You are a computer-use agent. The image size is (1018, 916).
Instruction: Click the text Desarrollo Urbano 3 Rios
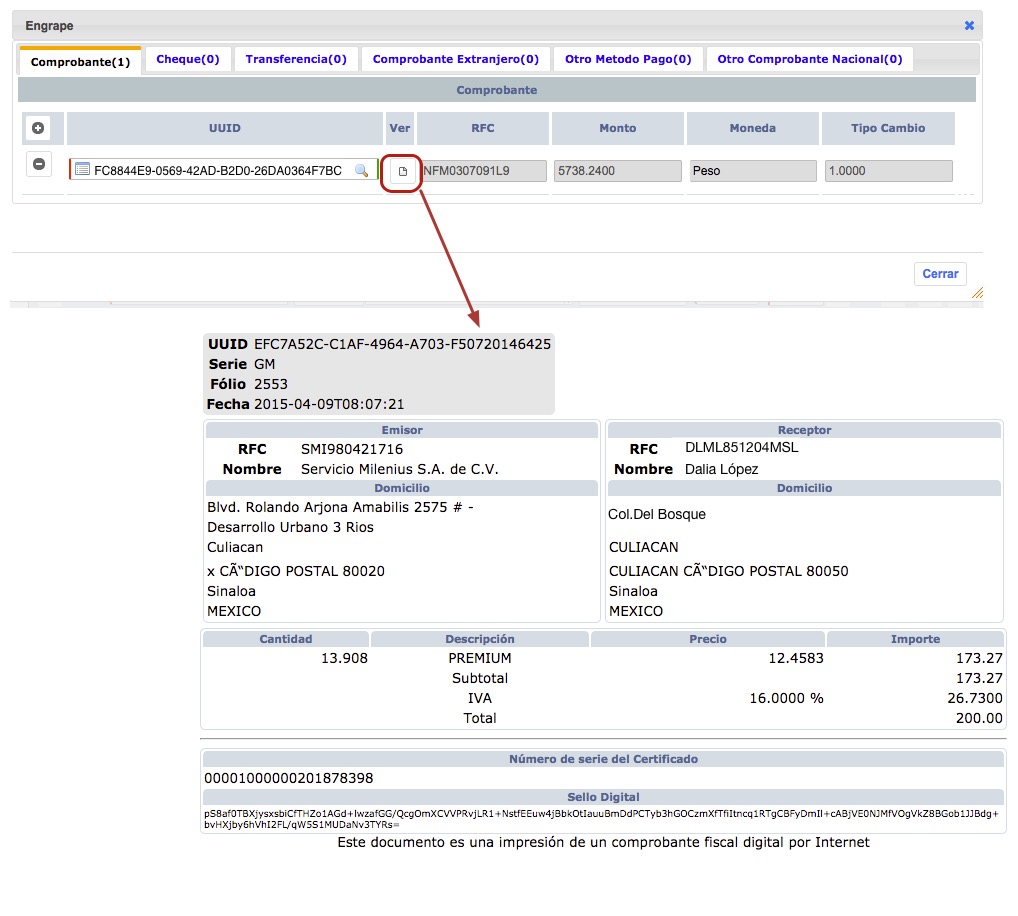tap(290, 527)
